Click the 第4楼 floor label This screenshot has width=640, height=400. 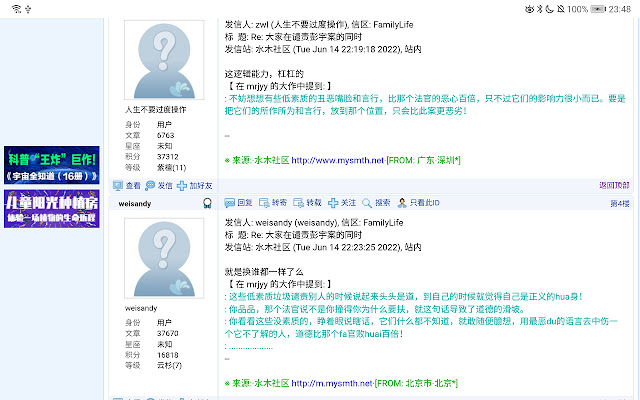tap(620, 203)
